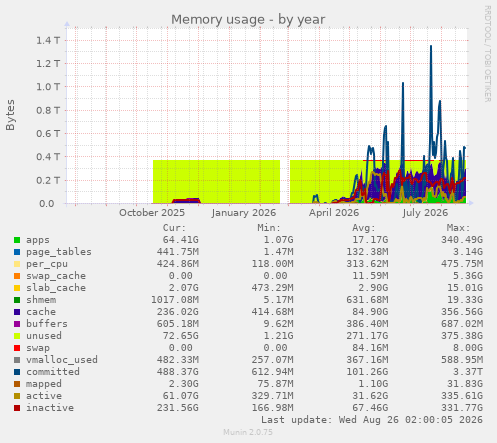Click the 'unused' legend label

pyautogui.click(x=44, y=336)
